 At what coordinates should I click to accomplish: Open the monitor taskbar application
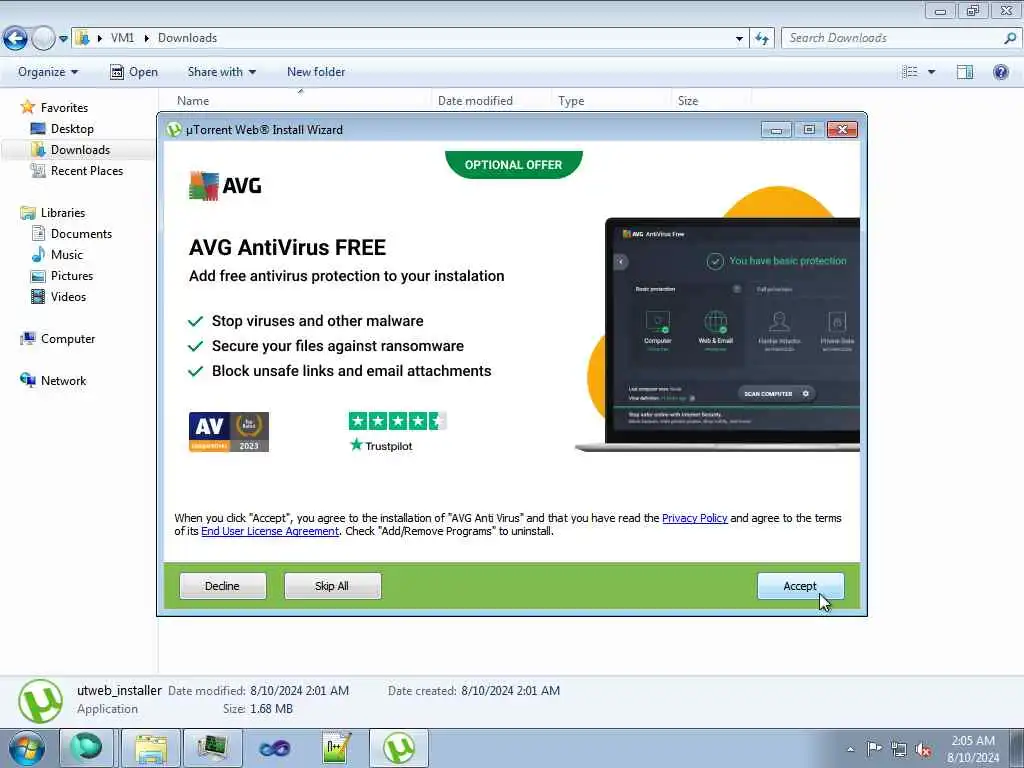(x=213, y=748)
